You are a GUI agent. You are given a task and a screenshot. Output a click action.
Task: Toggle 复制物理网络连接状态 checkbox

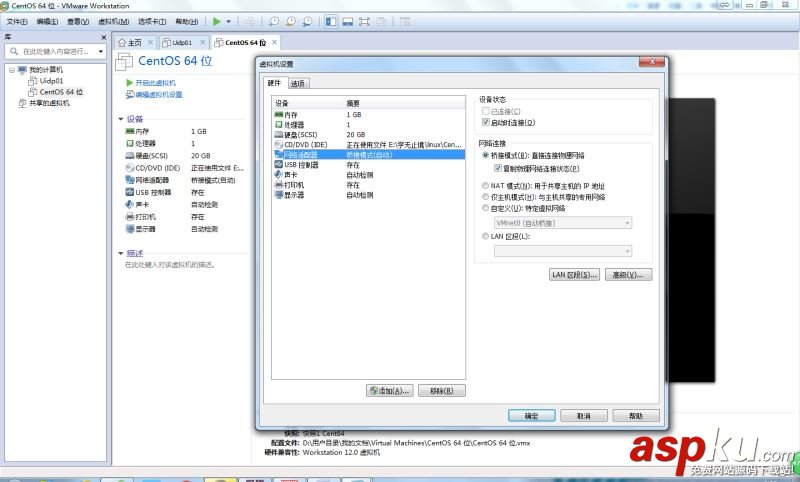click(498, 168)
